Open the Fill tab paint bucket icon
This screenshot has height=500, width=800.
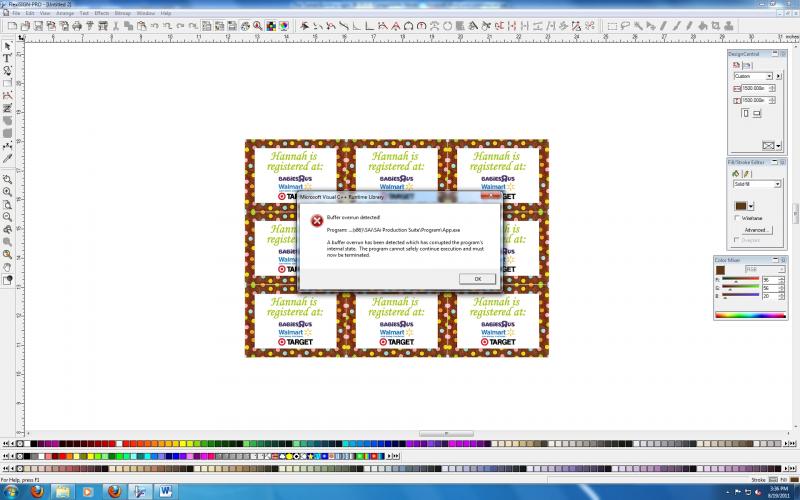click(x=736, y=173)
